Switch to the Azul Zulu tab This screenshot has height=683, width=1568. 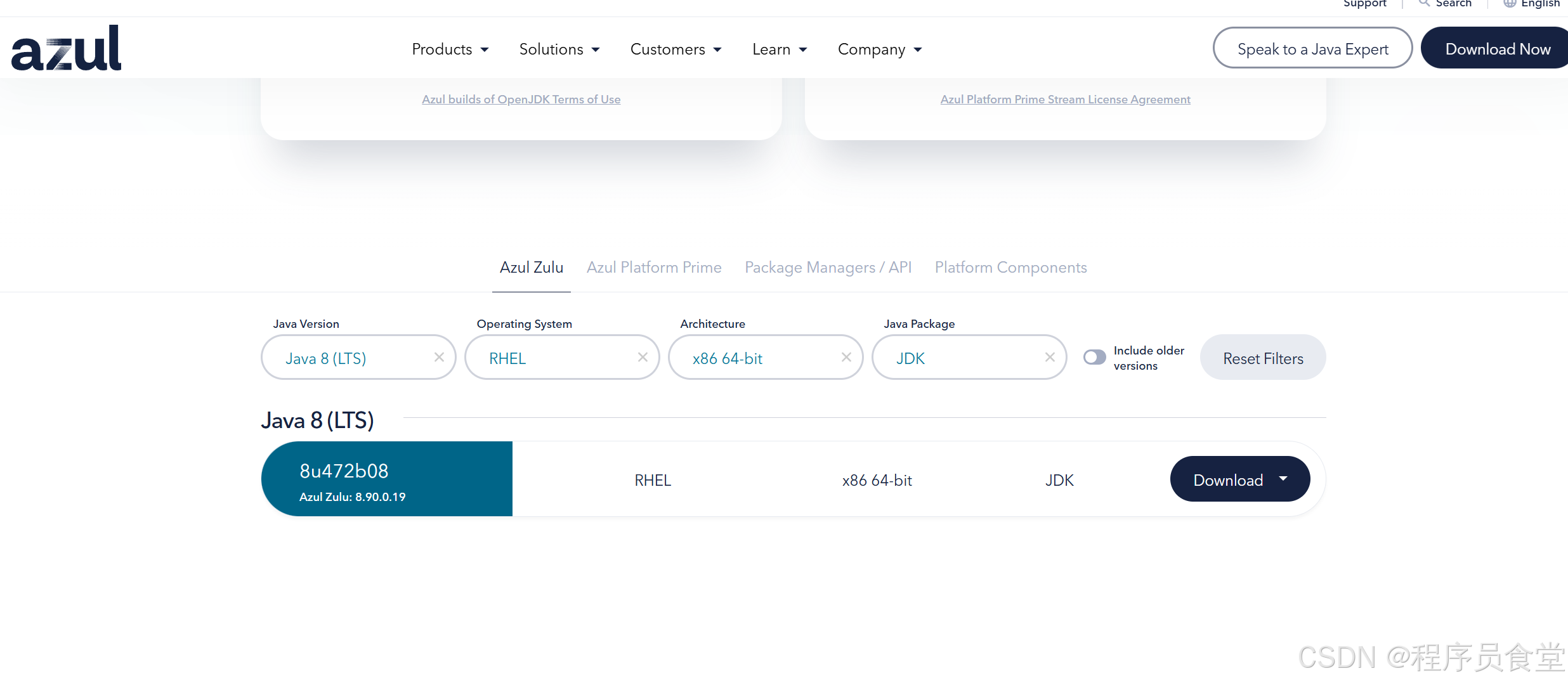point(532,267)
